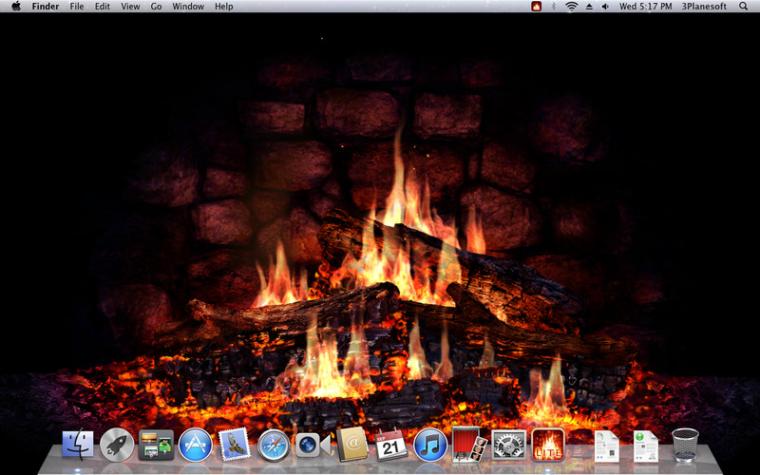The height and width of the screenshot is (475, 760).
Task: Launch iTunes from the dock
Action: tap(430, 444)
